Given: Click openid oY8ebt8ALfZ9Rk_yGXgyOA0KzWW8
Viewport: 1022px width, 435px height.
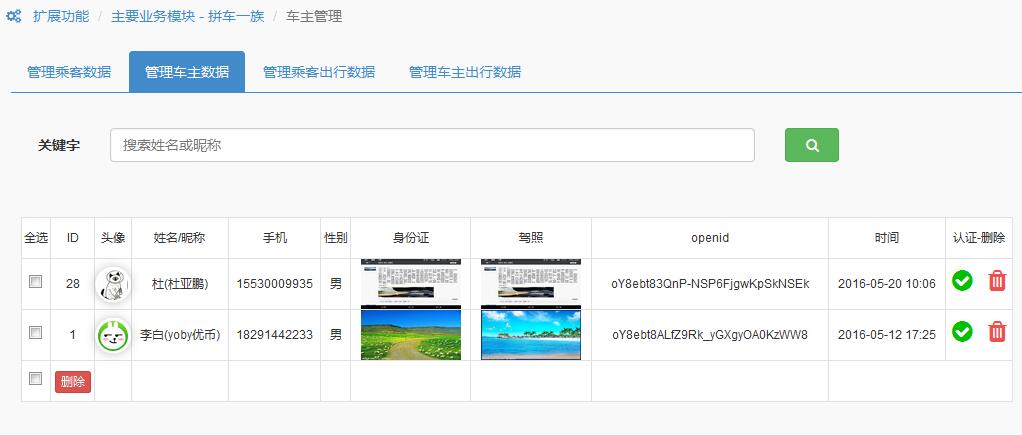Looking at the screenshot, I should (x=710, y=335).
